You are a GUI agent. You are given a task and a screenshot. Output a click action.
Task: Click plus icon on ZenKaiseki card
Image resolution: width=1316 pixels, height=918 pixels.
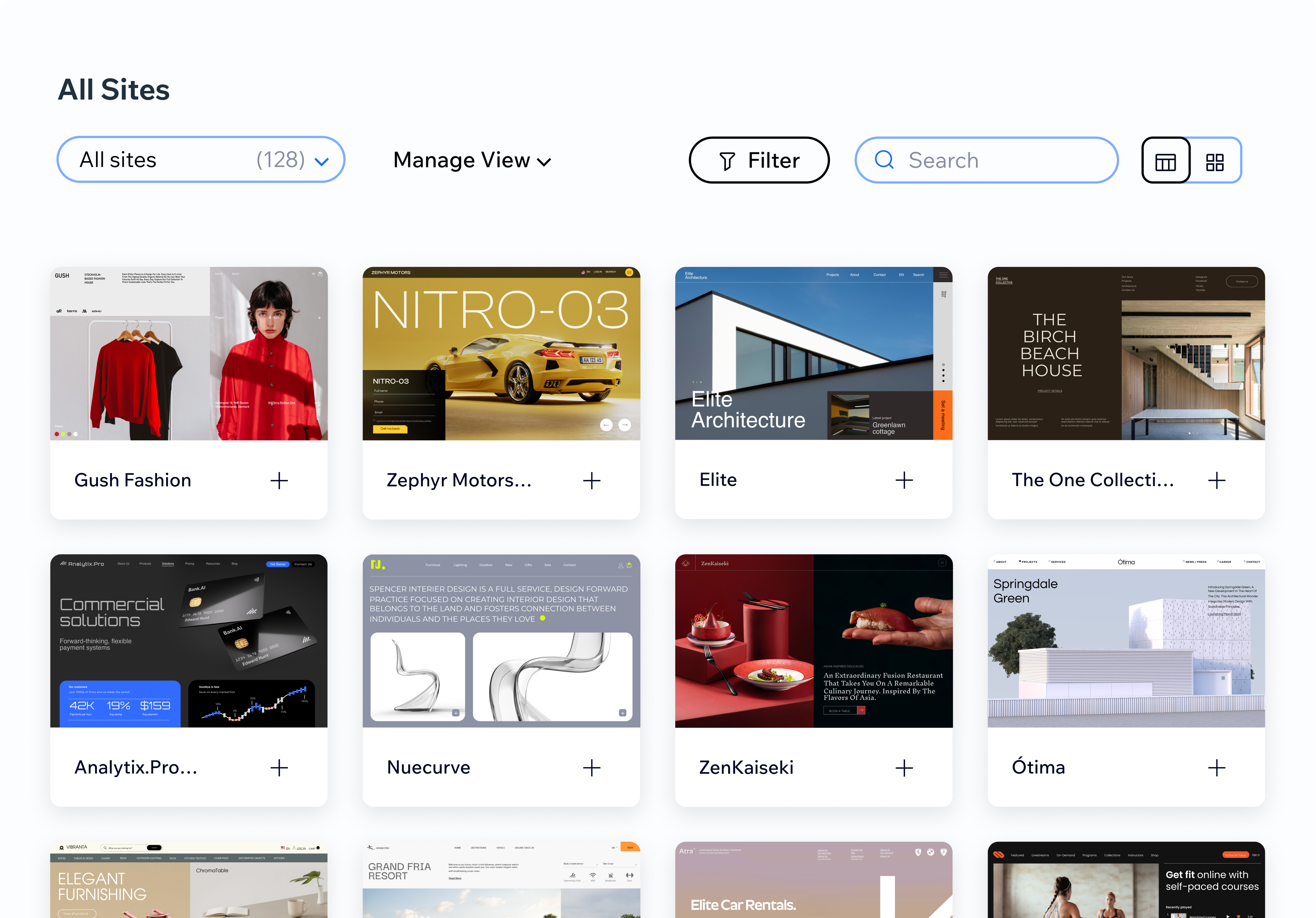click(904, 767)
